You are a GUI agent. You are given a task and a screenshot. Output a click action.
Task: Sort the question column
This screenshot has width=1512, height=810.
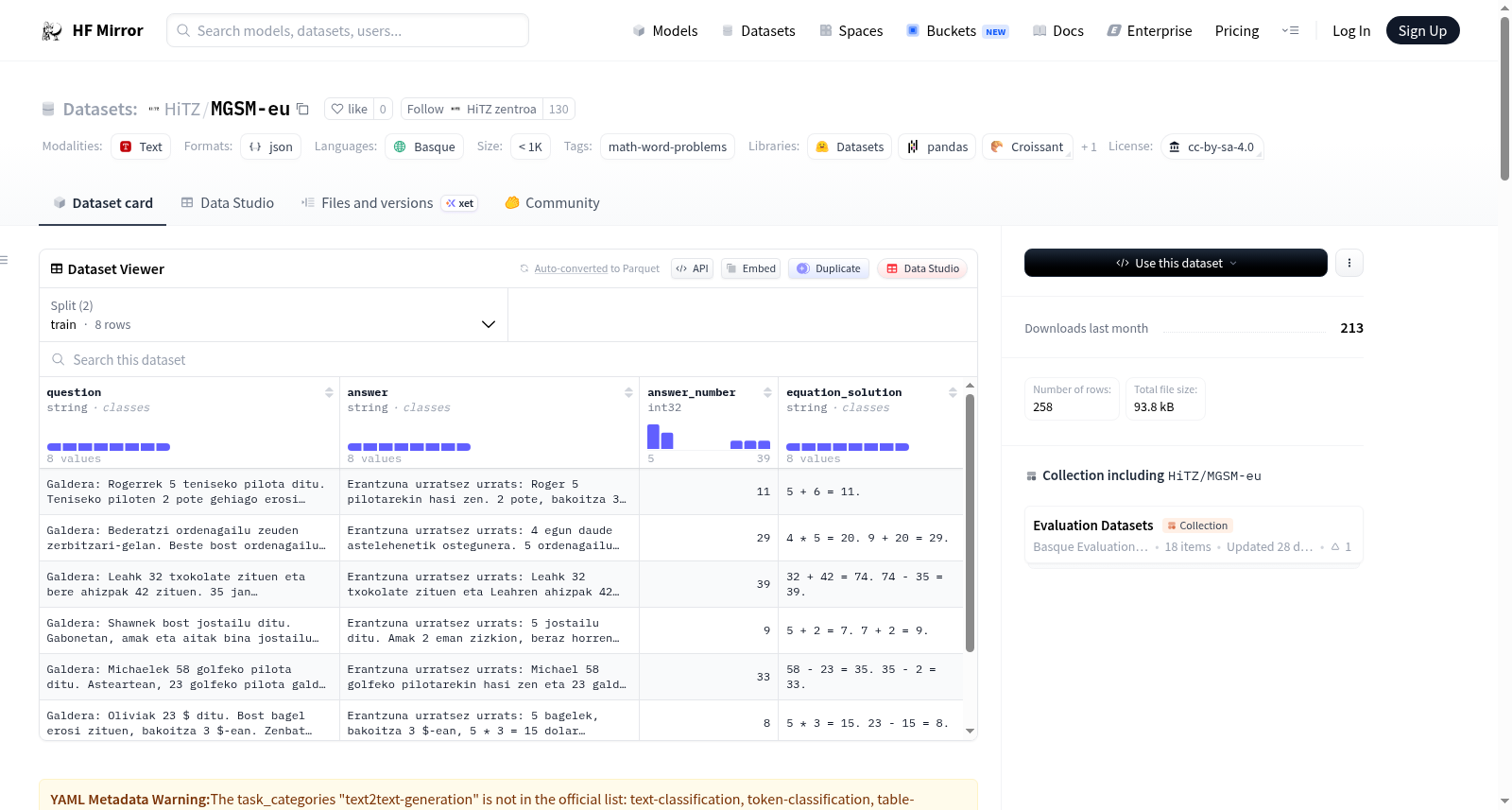pos(329,392)
